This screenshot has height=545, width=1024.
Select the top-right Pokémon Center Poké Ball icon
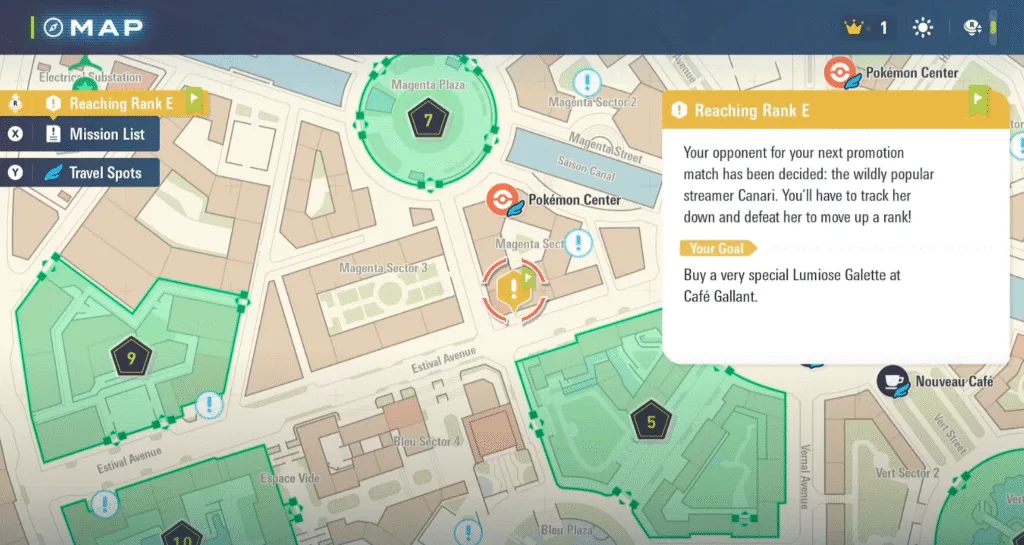(839, 72)
